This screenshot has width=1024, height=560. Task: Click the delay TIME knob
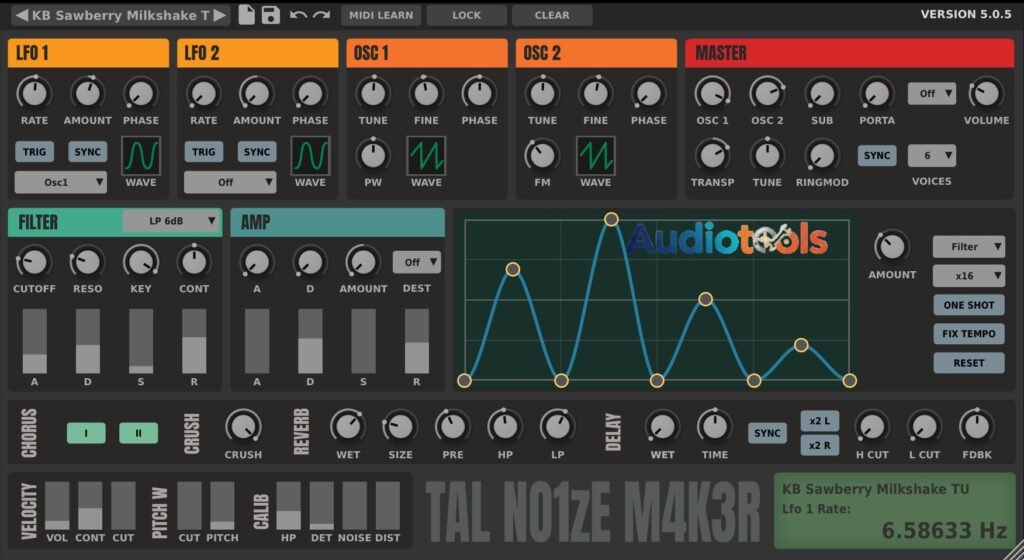coord(714,427)
